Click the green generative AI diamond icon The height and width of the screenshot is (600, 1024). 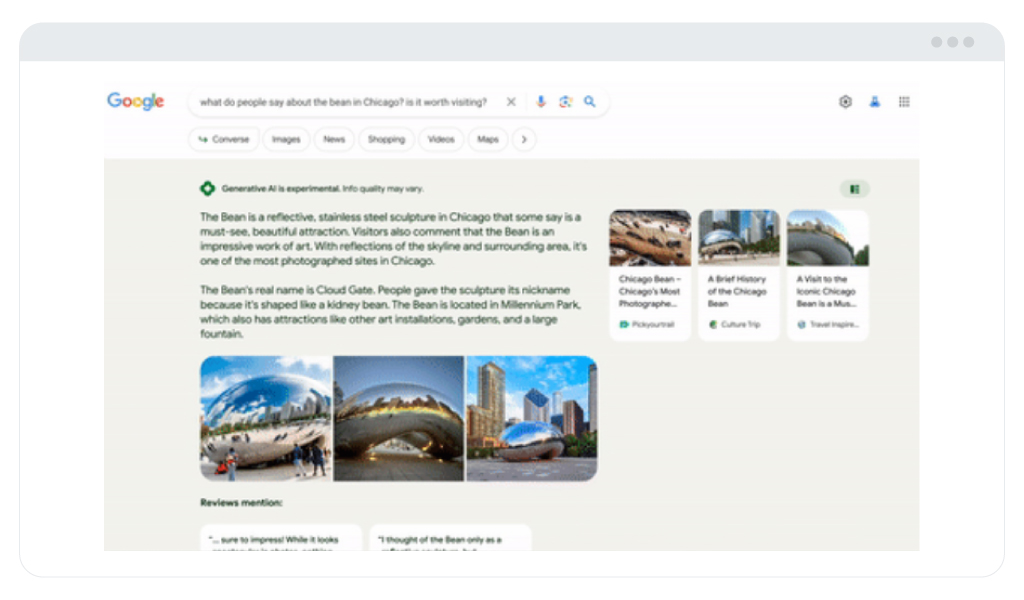(207, 189)
